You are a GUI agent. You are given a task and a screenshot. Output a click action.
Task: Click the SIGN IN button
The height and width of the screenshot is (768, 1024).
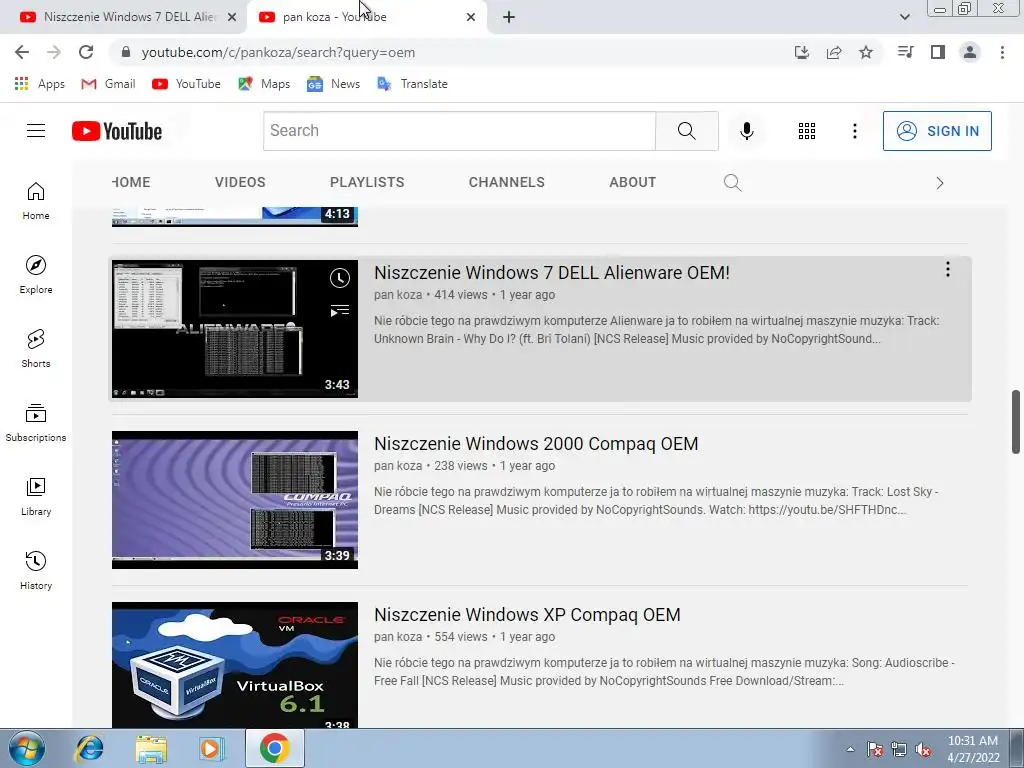tap(937, 131)
